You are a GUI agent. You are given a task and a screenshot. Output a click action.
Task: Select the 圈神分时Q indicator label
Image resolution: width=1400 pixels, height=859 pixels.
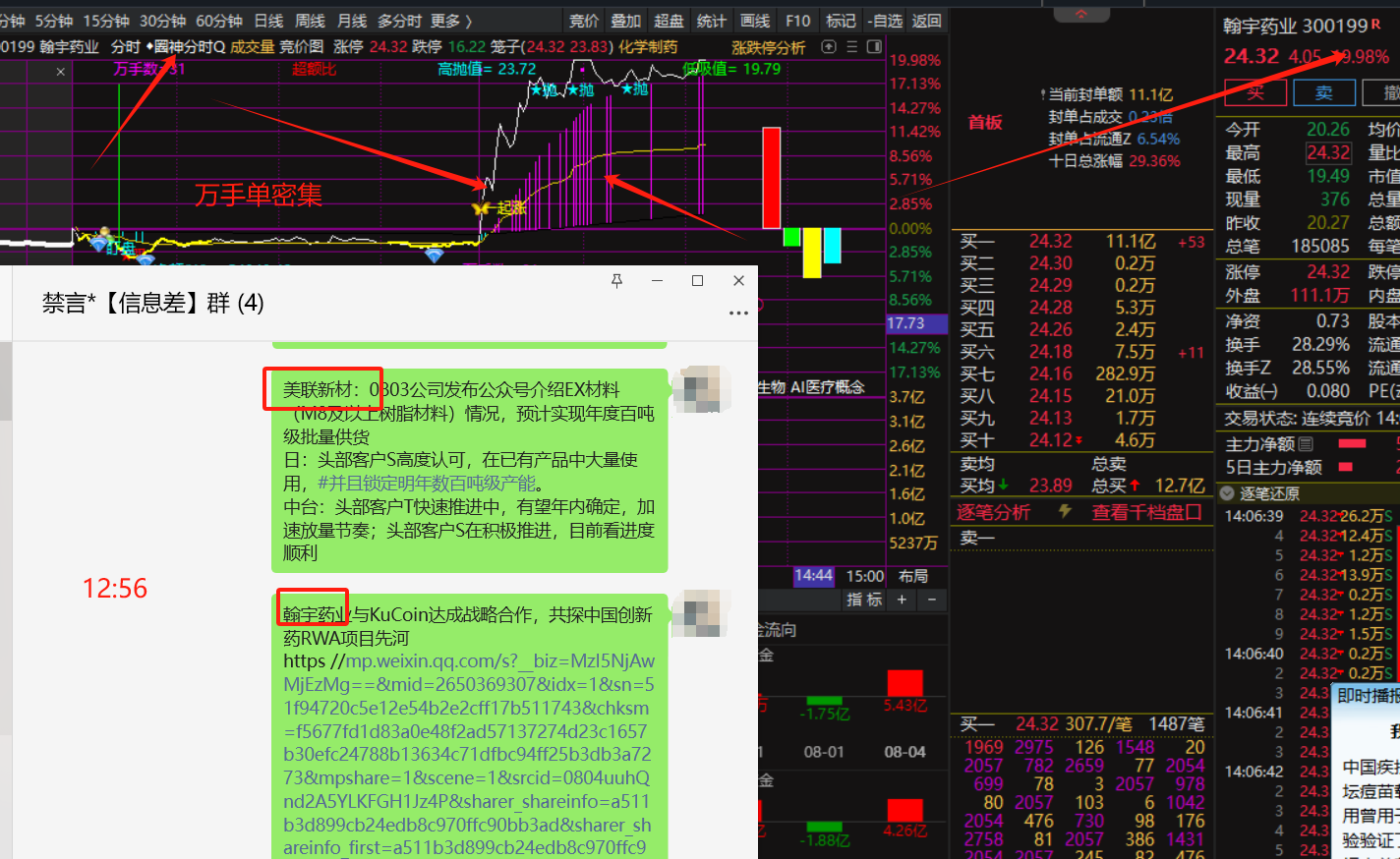(x=190, y=46)
